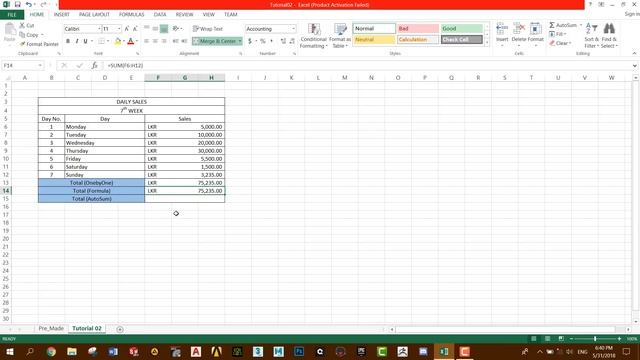
Task: Toggle Bold formatting
Action: [68, 41]
